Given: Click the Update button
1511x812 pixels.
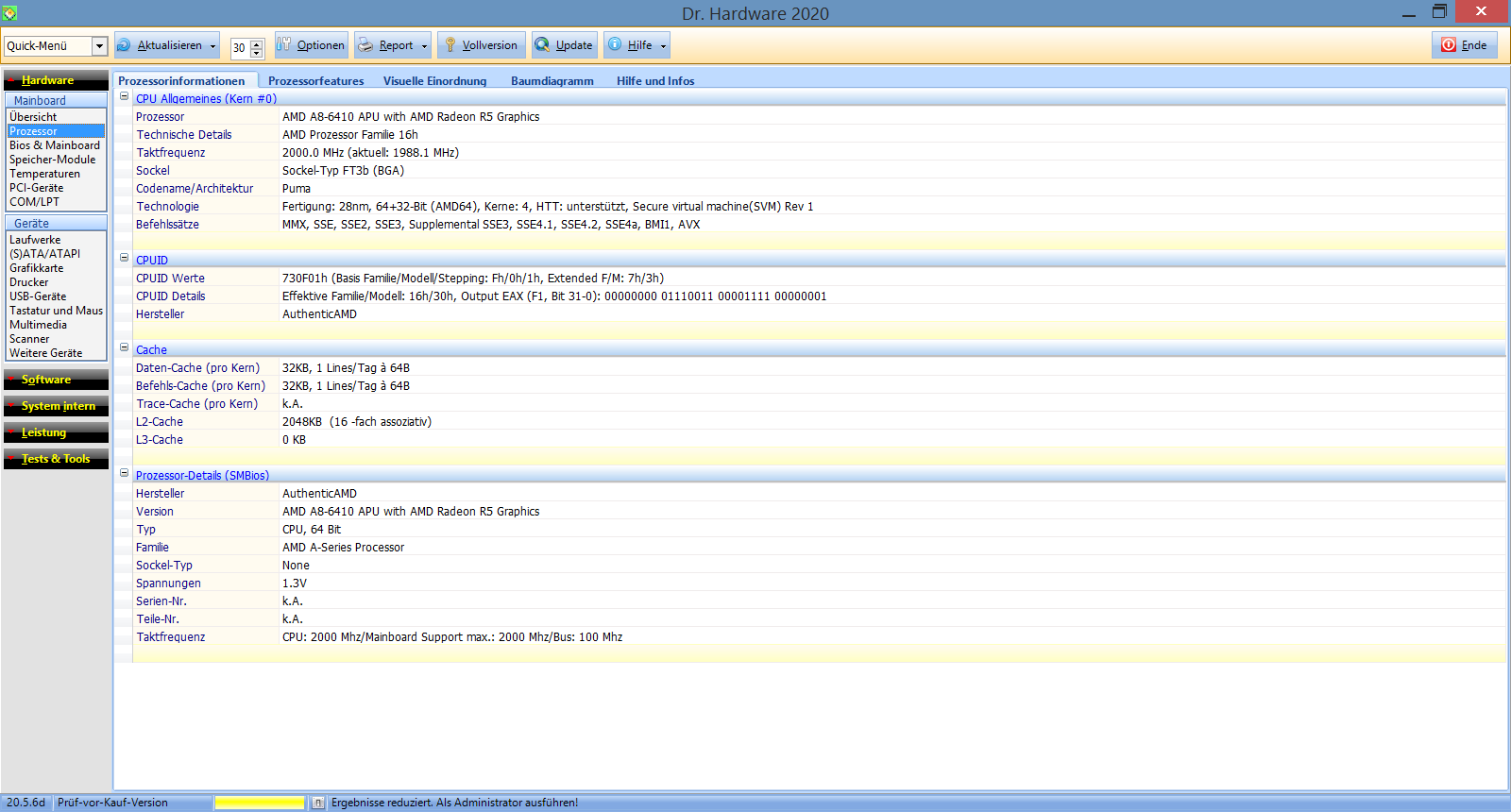Looking at the screenshot, I should coord(565,45).
